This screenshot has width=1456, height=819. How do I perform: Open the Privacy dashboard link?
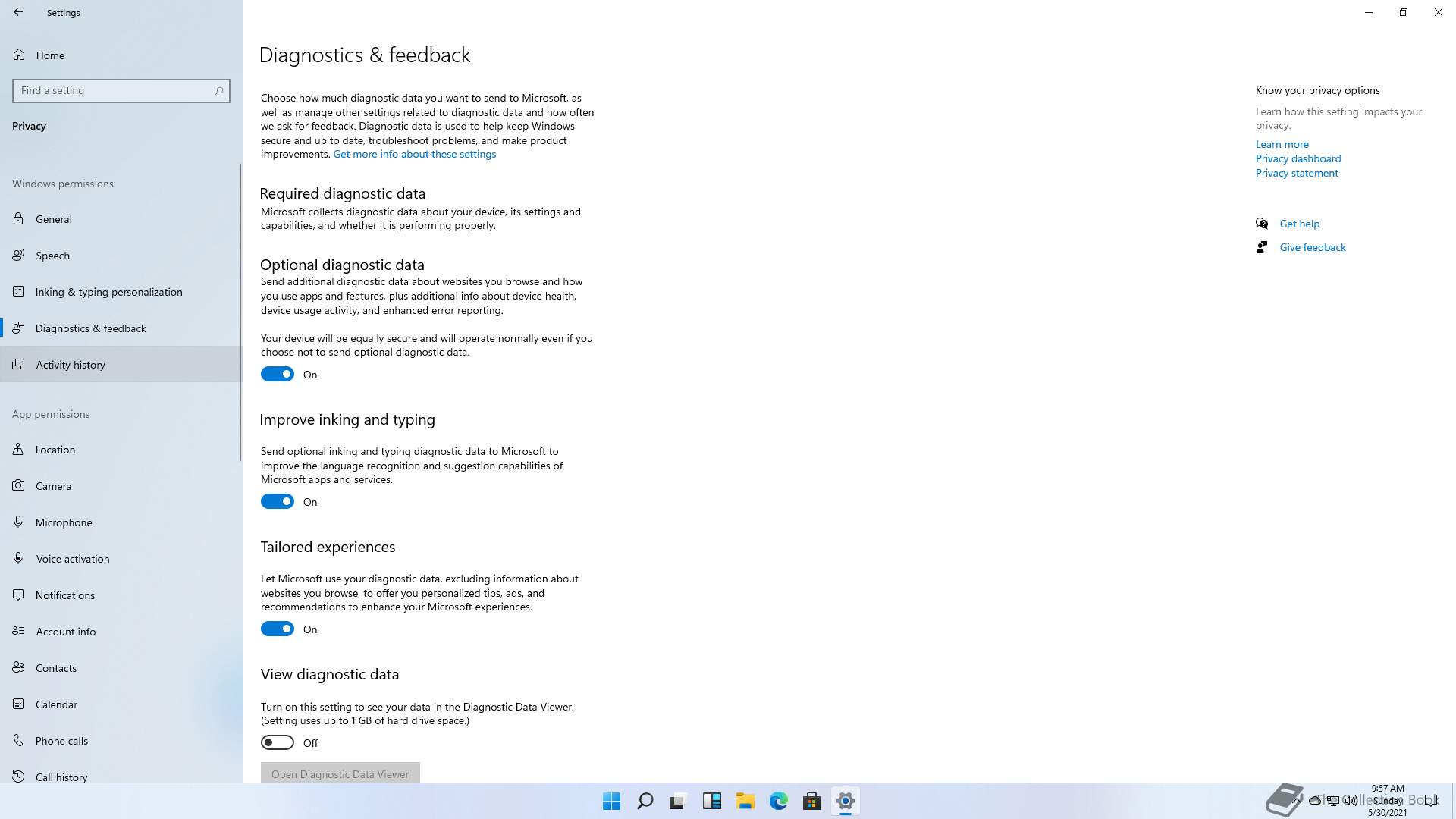pos(1298,158)
